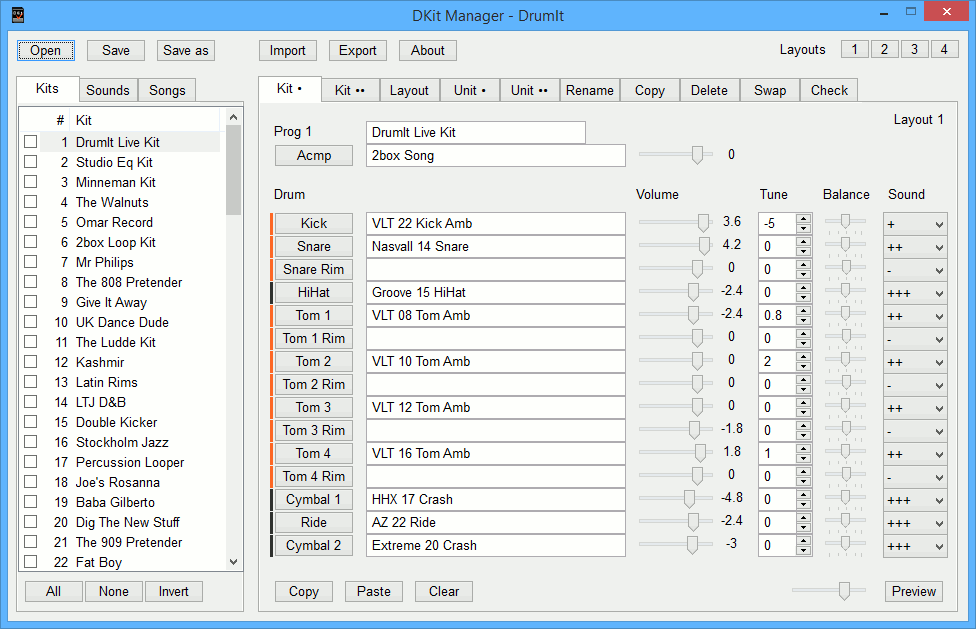Switch to the Kit •• tab
Screen dimensions: 976x629
pyautogui.click(x=349, y=90)
